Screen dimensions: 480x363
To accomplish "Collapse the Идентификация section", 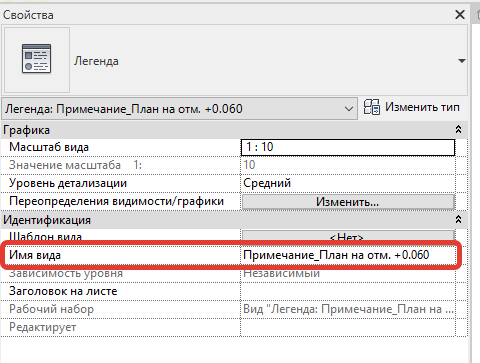I will point(458,220).
